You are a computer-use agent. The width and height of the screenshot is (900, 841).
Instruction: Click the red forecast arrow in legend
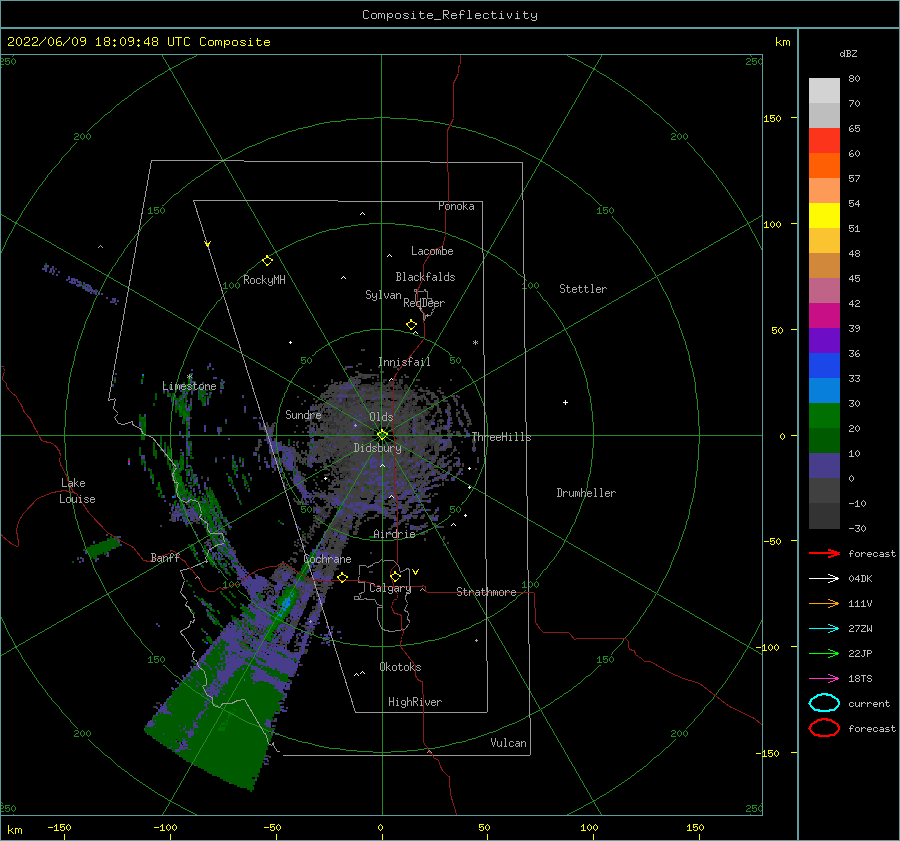pyautogui.click(x=824, y=553)
